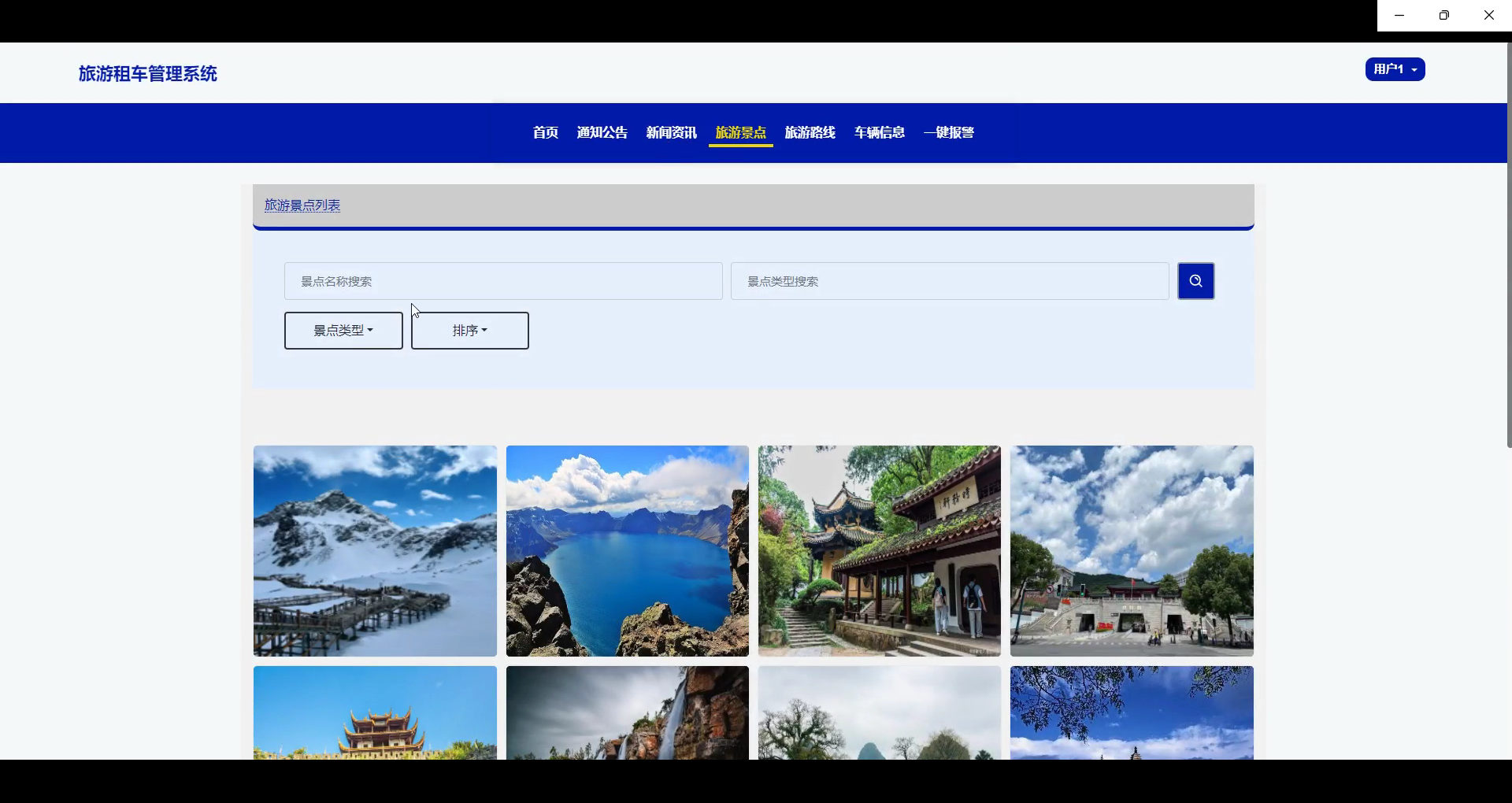Restore down the application window
1512x803 pixels.
tap(1444, 15)
